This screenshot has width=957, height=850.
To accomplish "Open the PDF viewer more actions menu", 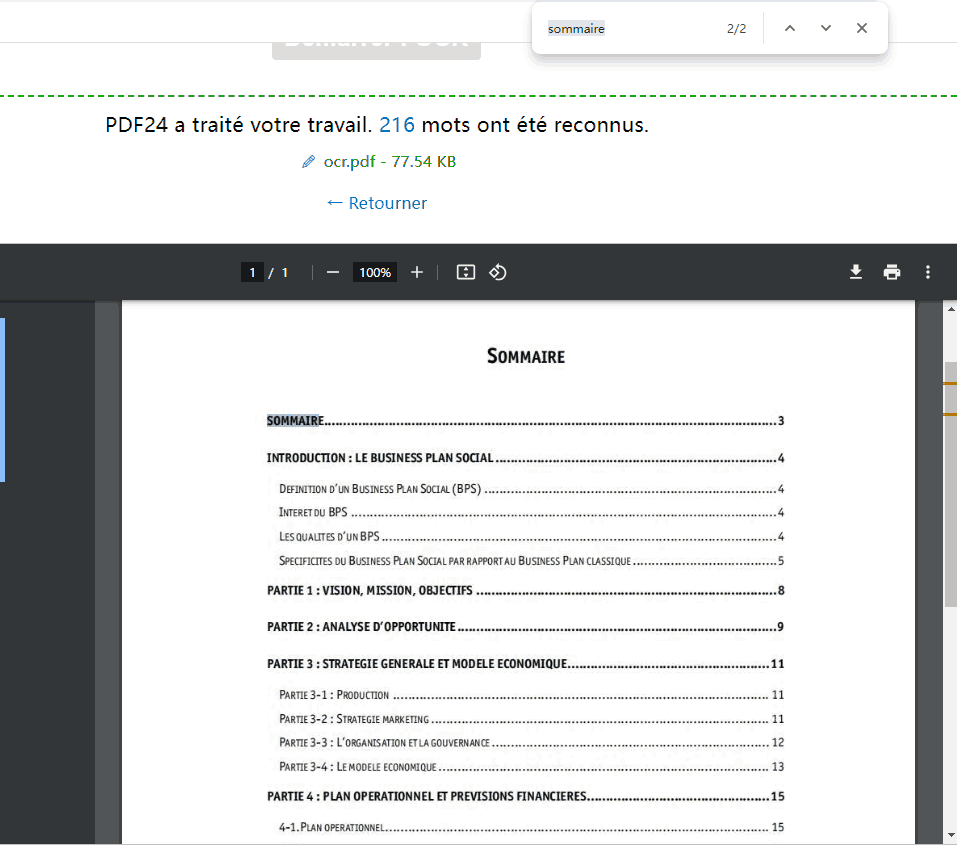I will tap(928, 272).
